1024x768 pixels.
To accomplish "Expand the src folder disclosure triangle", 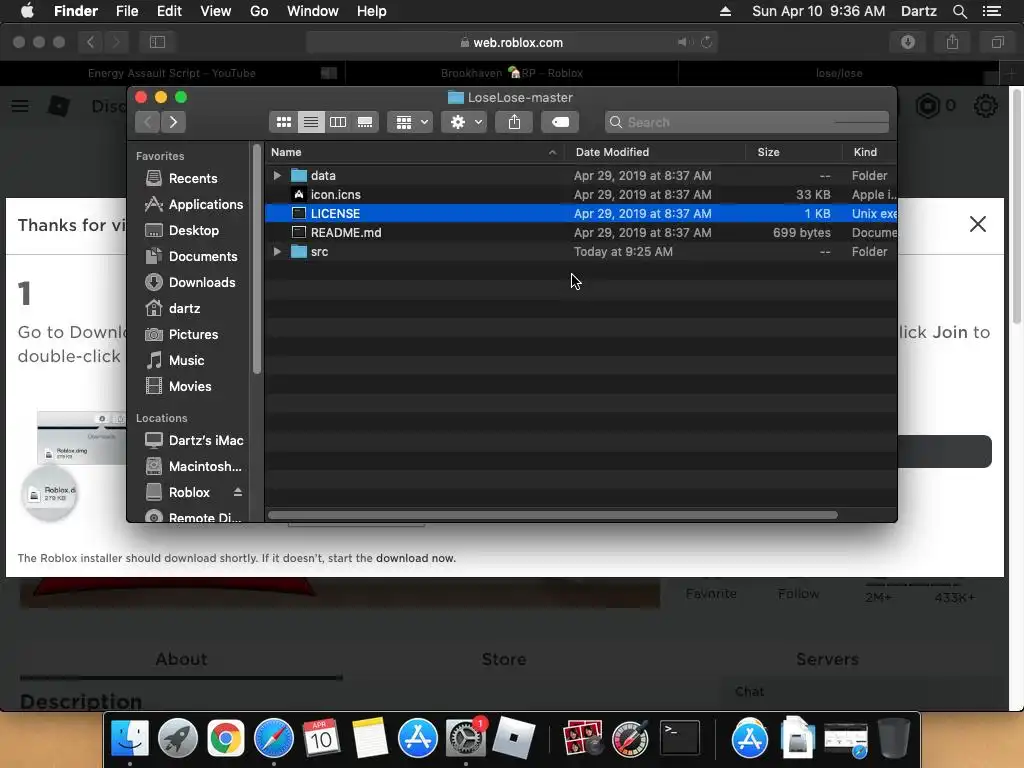I will pos(277,251).
